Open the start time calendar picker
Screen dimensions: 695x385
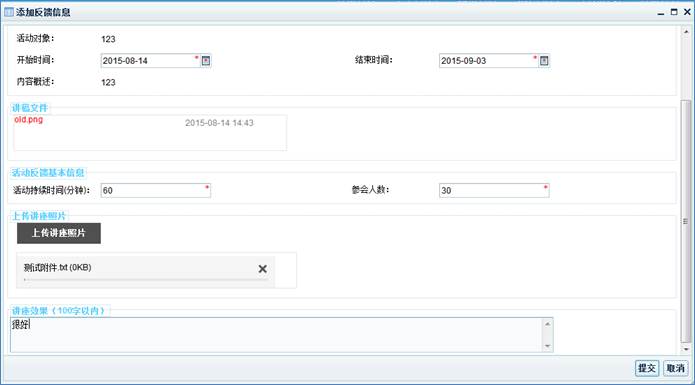click(x=206, y=61)
